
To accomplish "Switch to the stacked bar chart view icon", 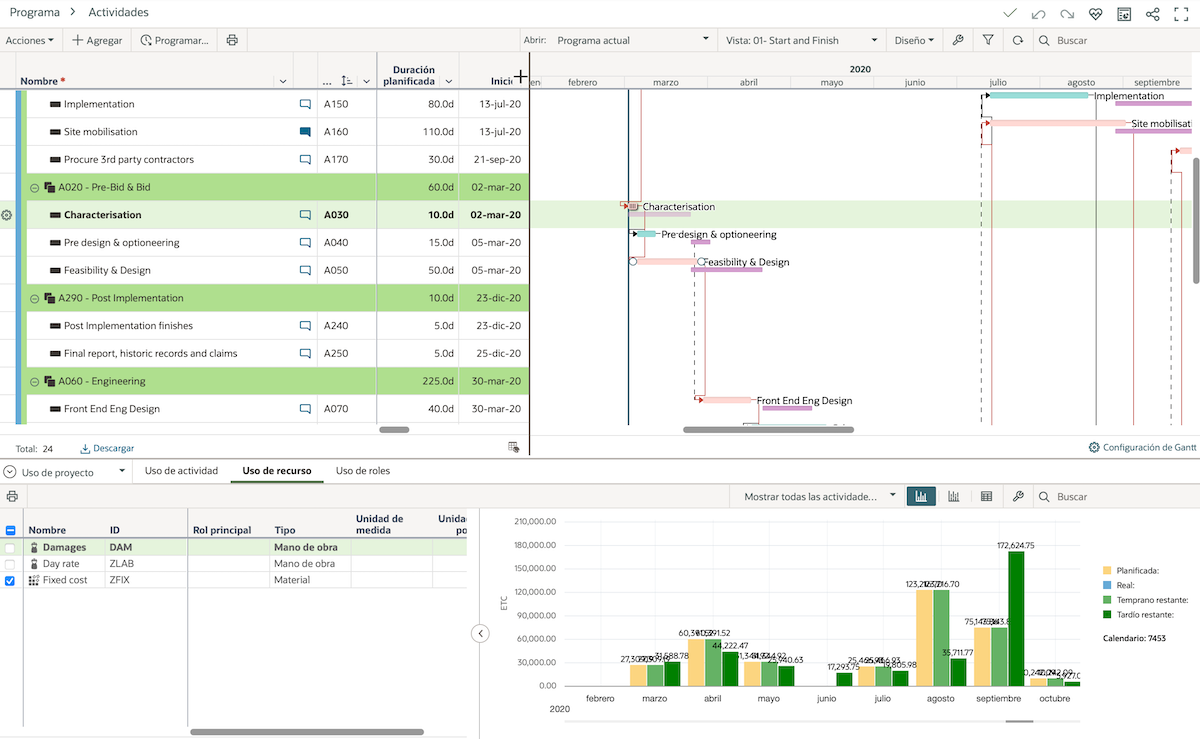I will pos(954,496).
